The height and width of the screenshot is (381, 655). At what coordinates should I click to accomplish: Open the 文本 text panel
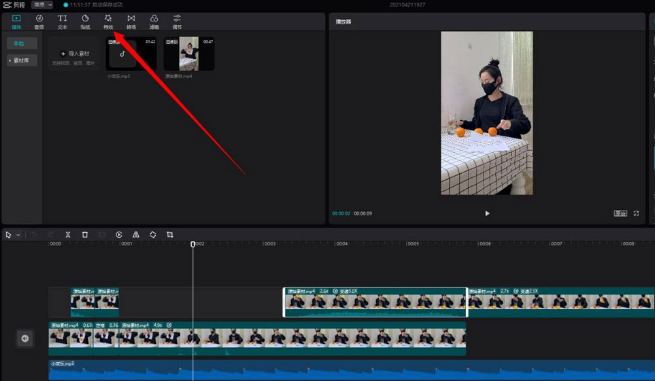(x=62, y=22)
